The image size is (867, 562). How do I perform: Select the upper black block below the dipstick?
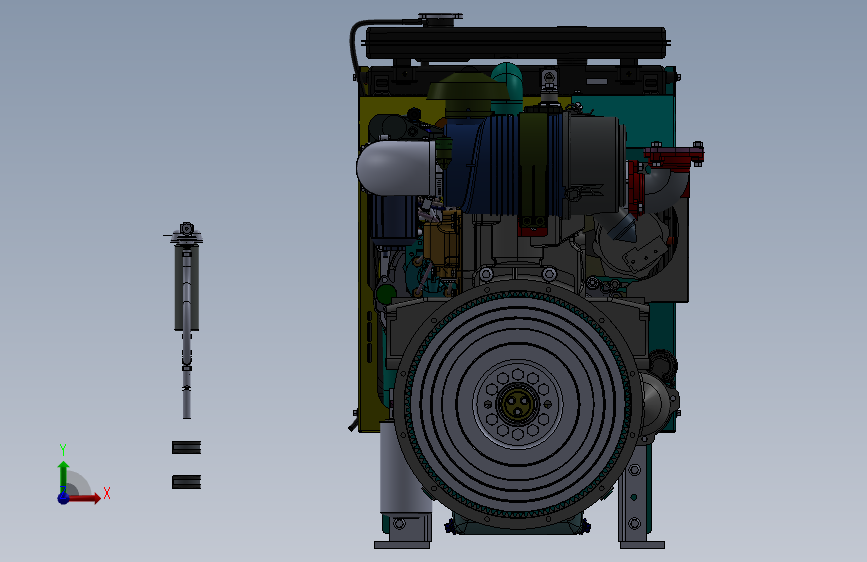[x=186, y=447]
